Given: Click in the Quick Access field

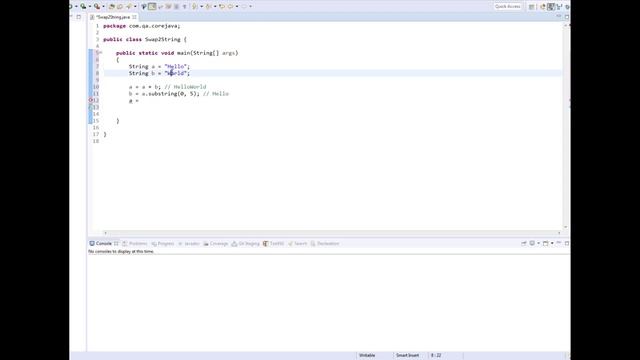Looking at the screenshot, I should [x=507, y=6].
